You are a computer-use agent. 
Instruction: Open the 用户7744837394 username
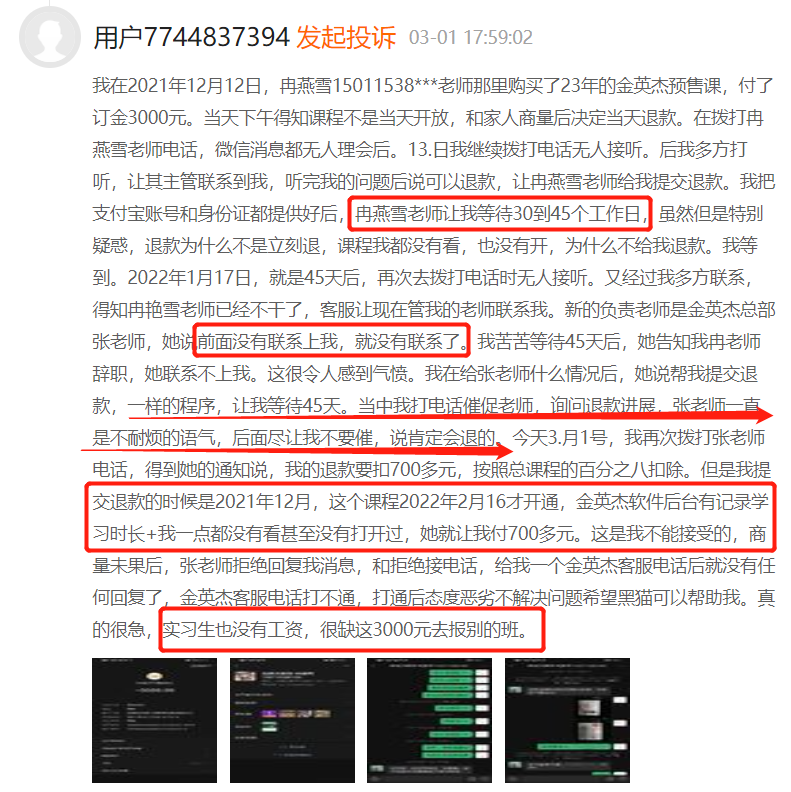click(x=191, y=37)
